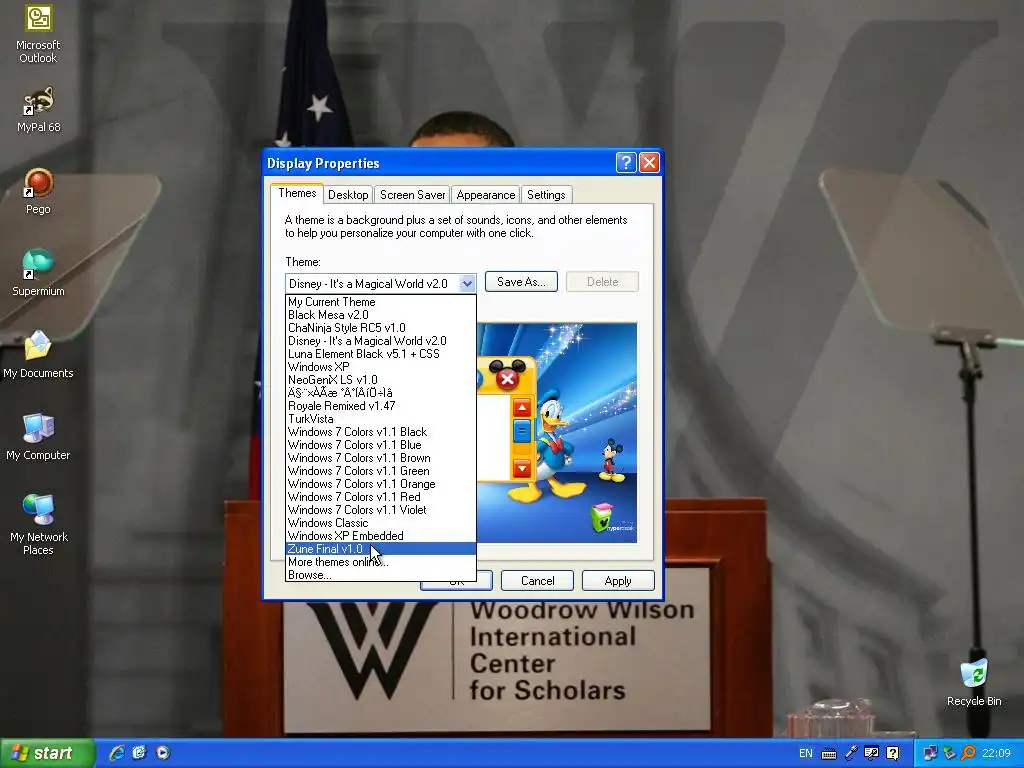Select the MyPal 68 desktop shortcut
The height and width of the screenshot is (768, 1024).
(38, 110)
